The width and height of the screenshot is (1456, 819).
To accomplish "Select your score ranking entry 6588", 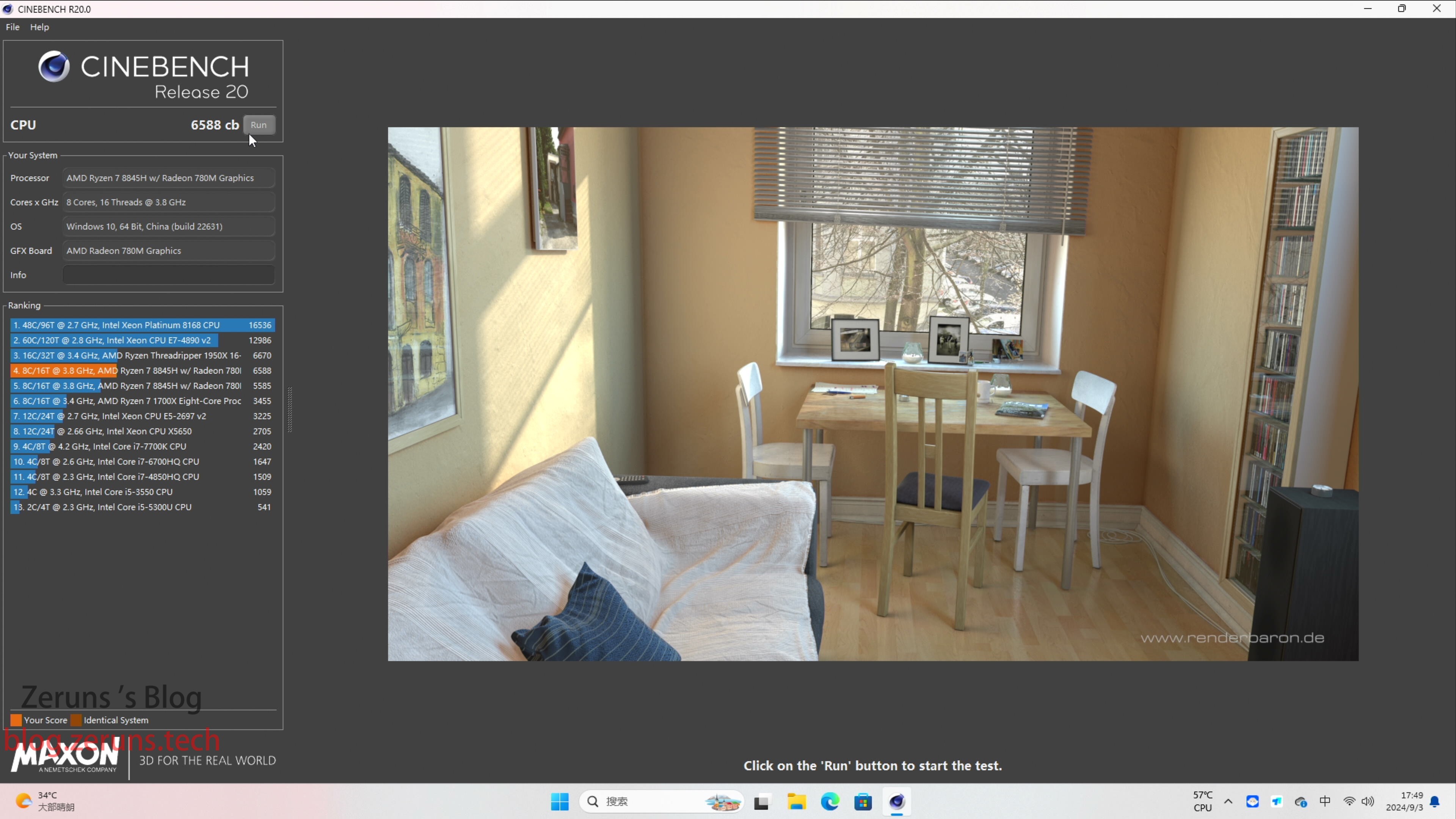I will [142, 371].
